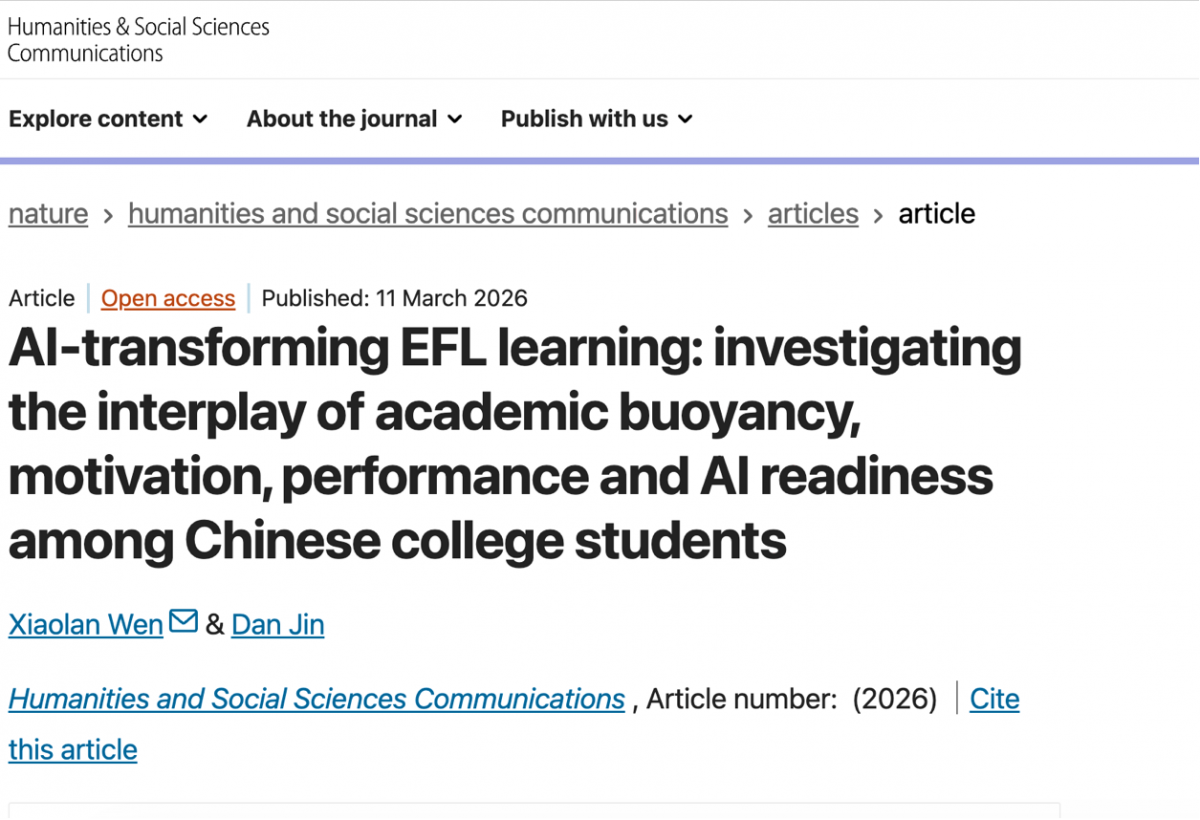This screenshot has width=1200, height=820.
Task: Select the article breadcrumb label
Action: (936, 213)
